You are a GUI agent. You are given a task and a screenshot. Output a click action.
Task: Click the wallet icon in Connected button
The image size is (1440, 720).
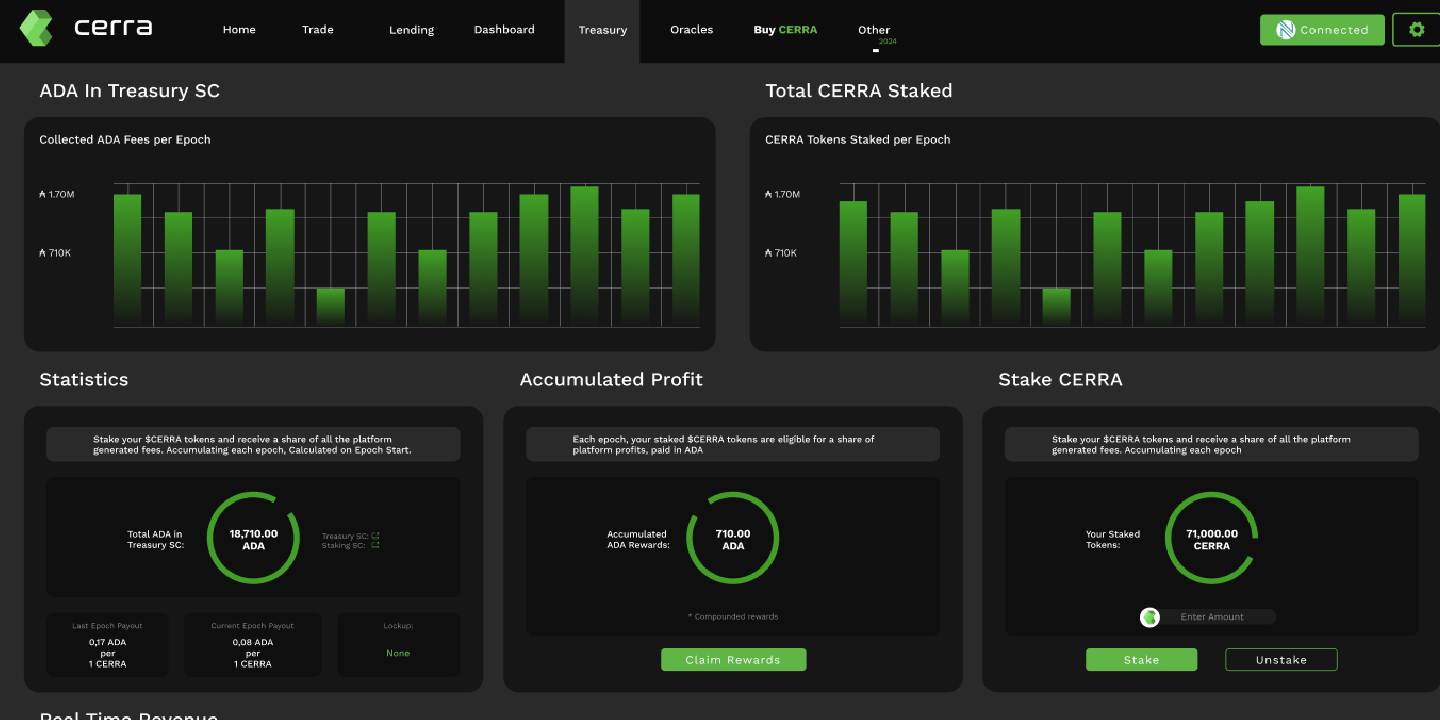1286,30
